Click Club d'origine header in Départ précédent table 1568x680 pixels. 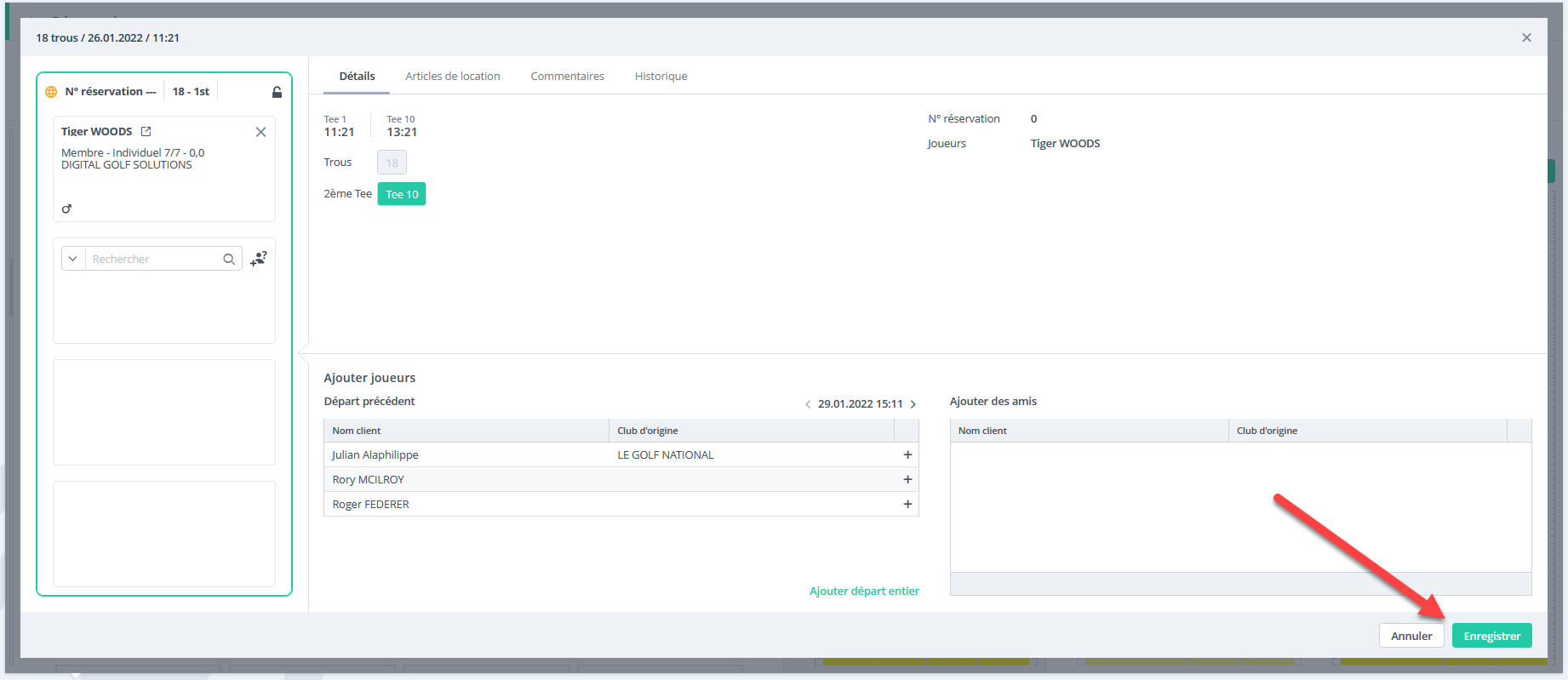click(x=752, y=431)
